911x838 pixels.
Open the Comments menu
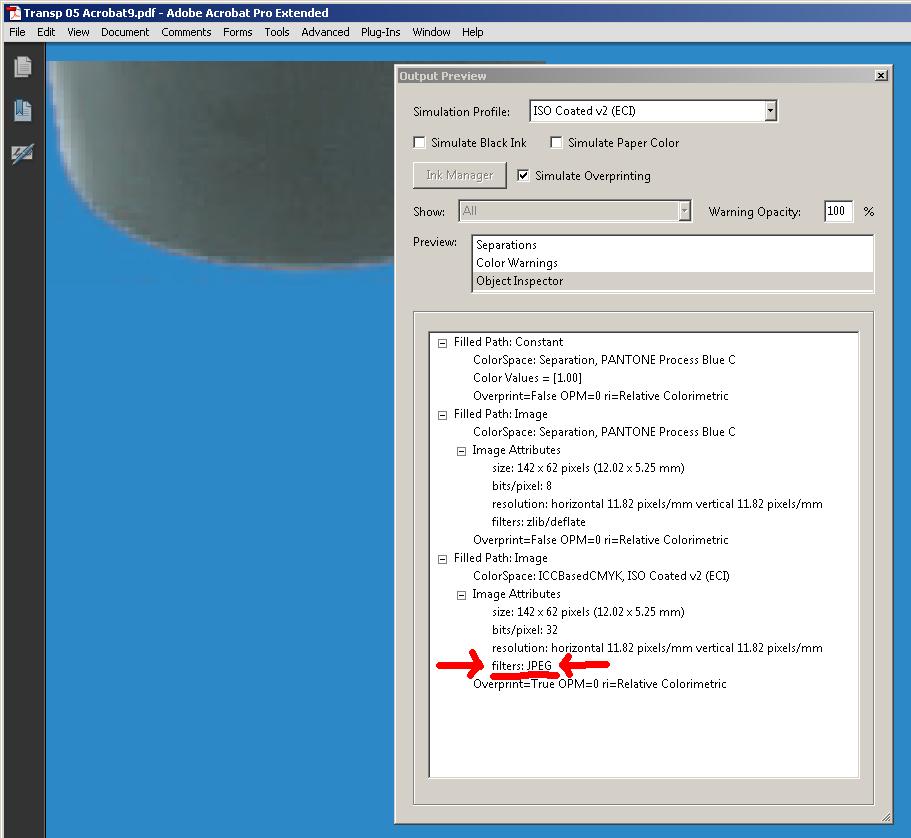pyautogui.click(x=186, y=32)
